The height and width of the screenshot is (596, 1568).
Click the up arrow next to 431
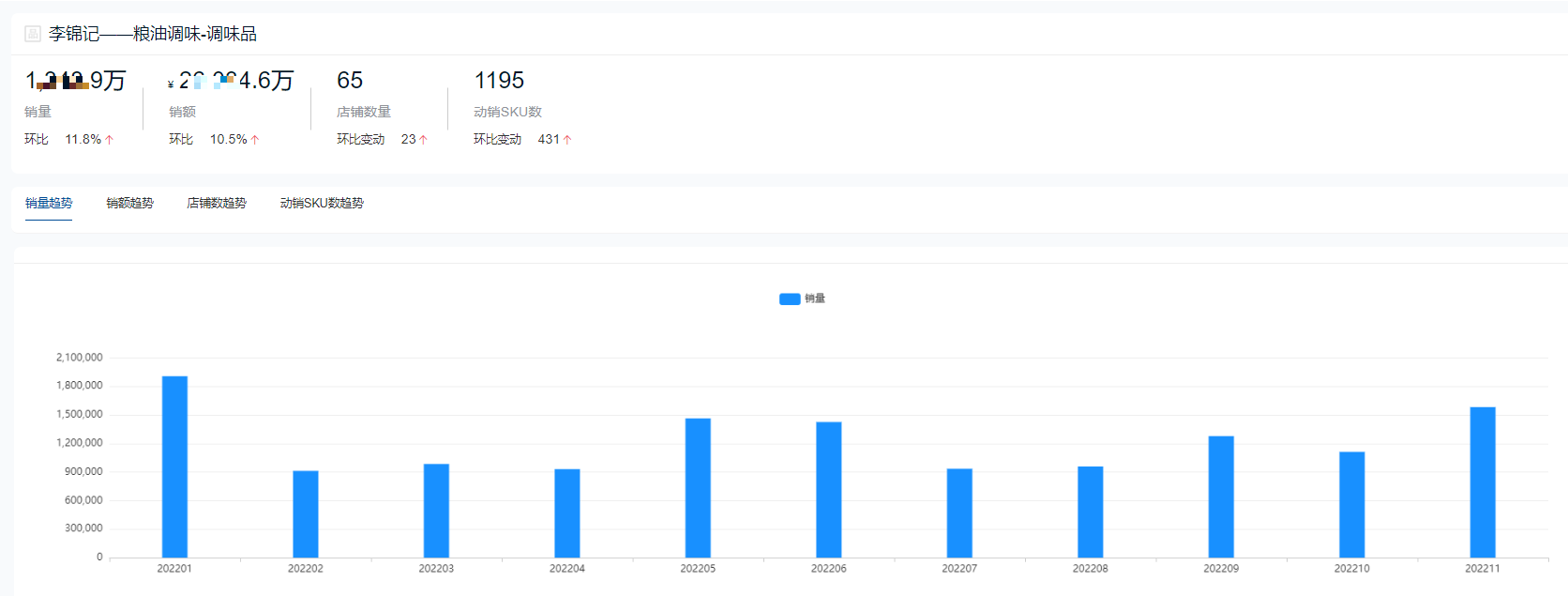tap(566, 140)
